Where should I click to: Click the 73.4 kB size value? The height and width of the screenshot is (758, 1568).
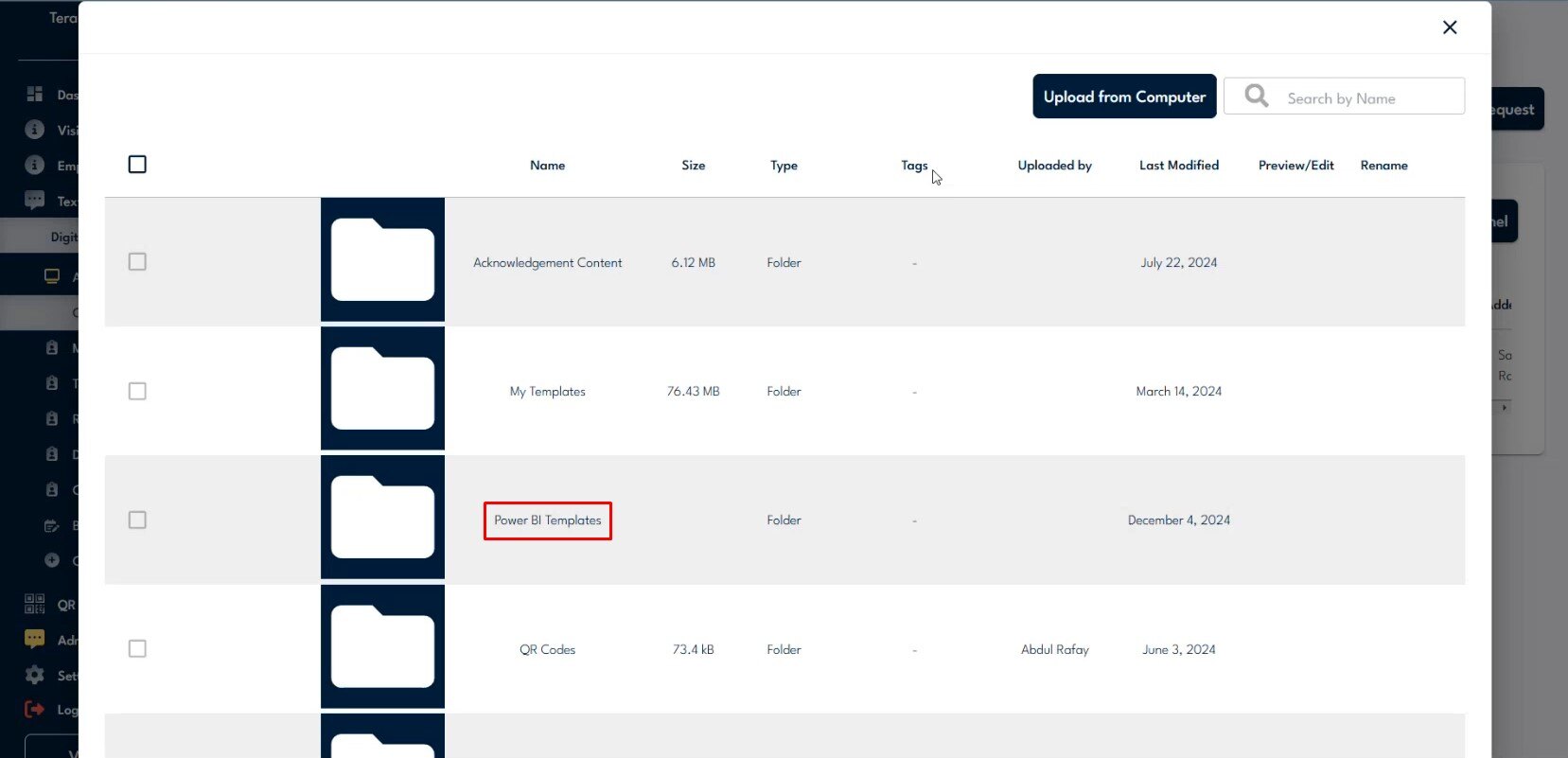point(694,650)
